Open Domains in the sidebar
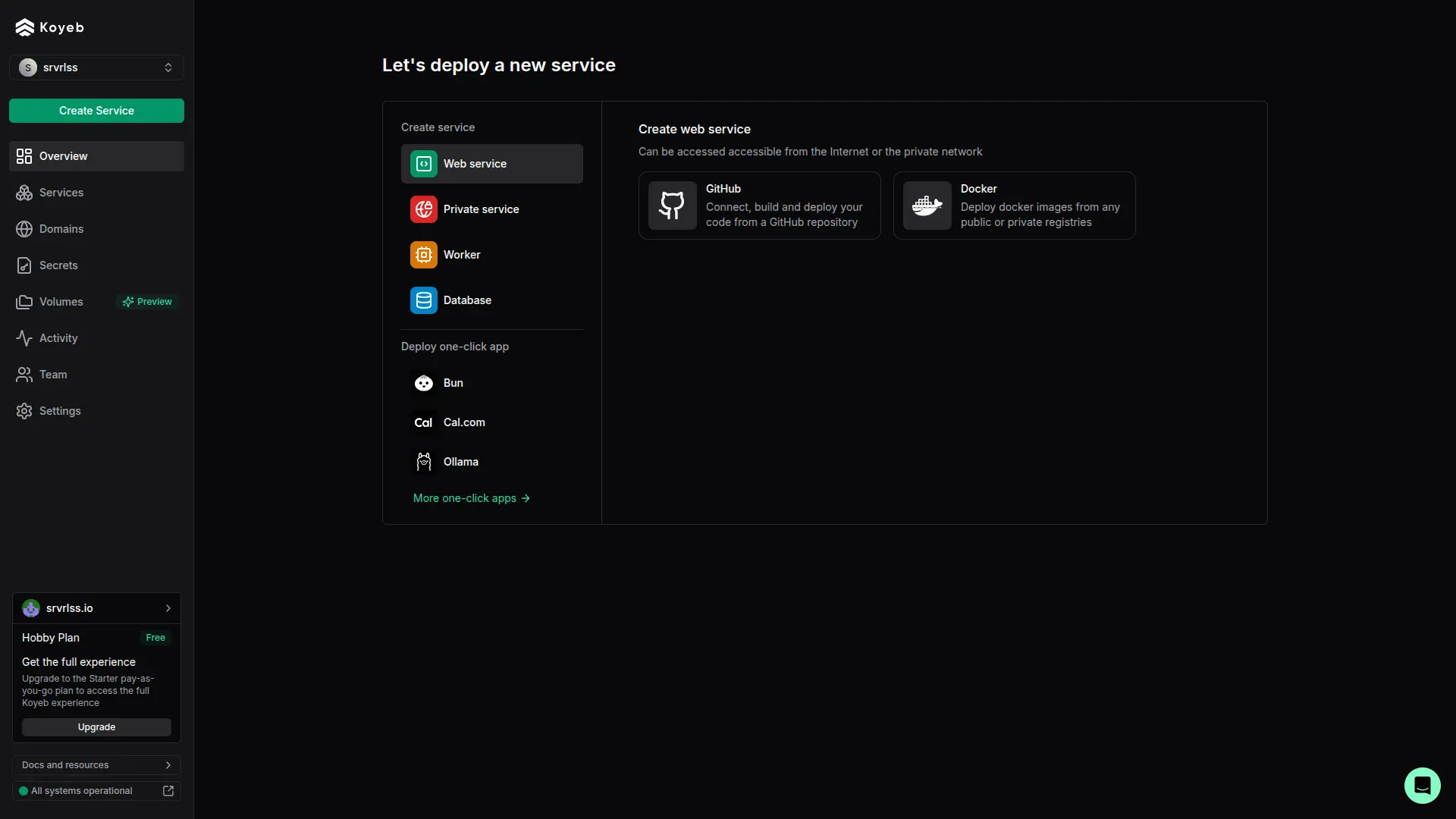 96,229
